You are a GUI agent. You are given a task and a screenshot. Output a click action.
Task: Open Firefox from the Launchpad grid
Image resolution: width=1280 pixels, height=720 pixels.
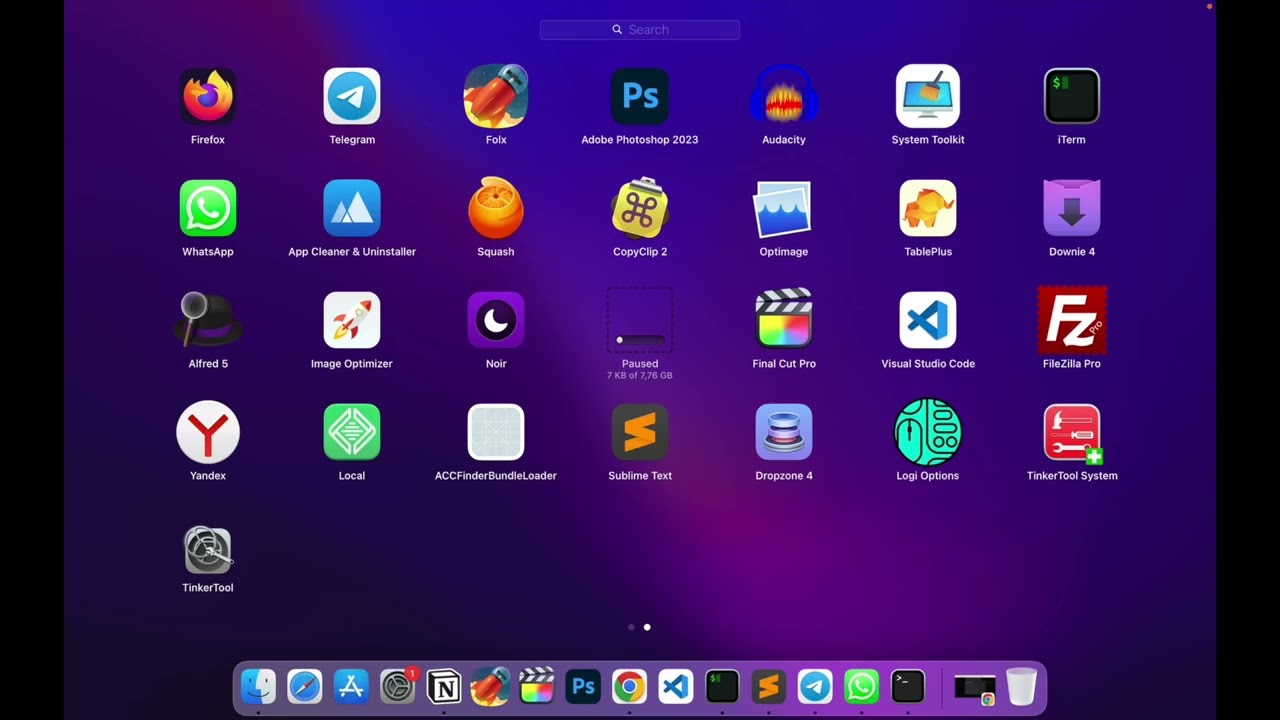pos(208,97)
